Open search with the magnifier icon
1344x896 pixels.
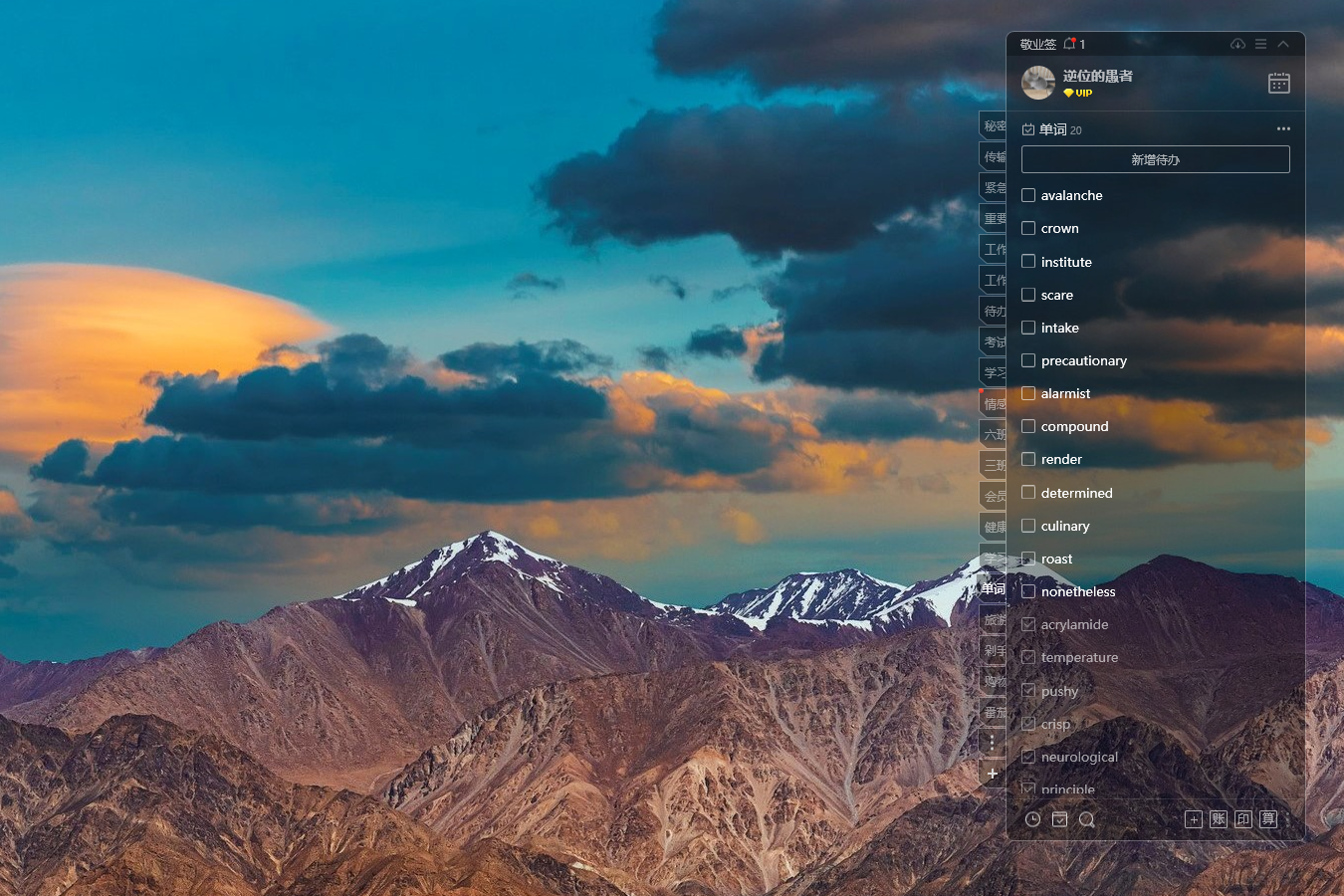[1087, 819]
